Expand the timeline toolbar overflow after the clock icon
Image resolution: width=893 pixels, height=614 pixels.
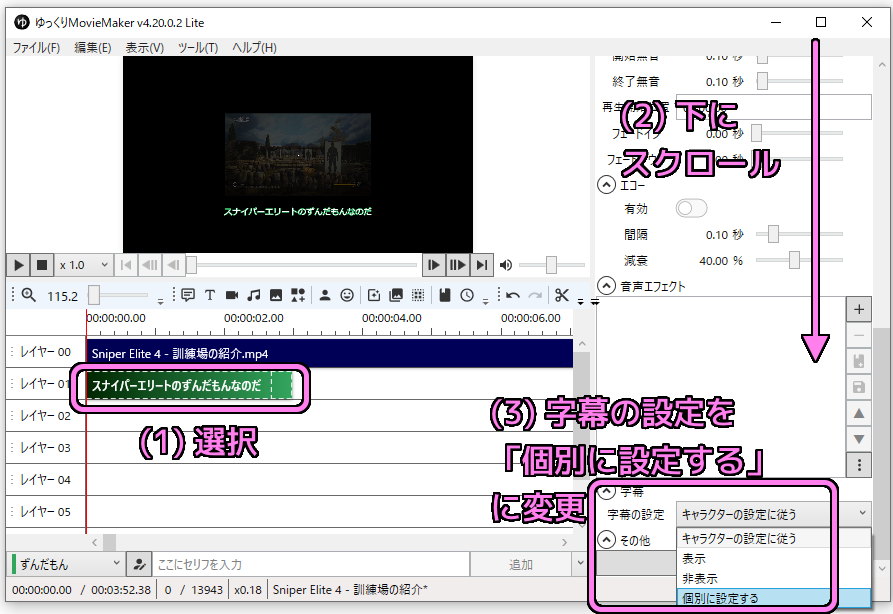485,301
